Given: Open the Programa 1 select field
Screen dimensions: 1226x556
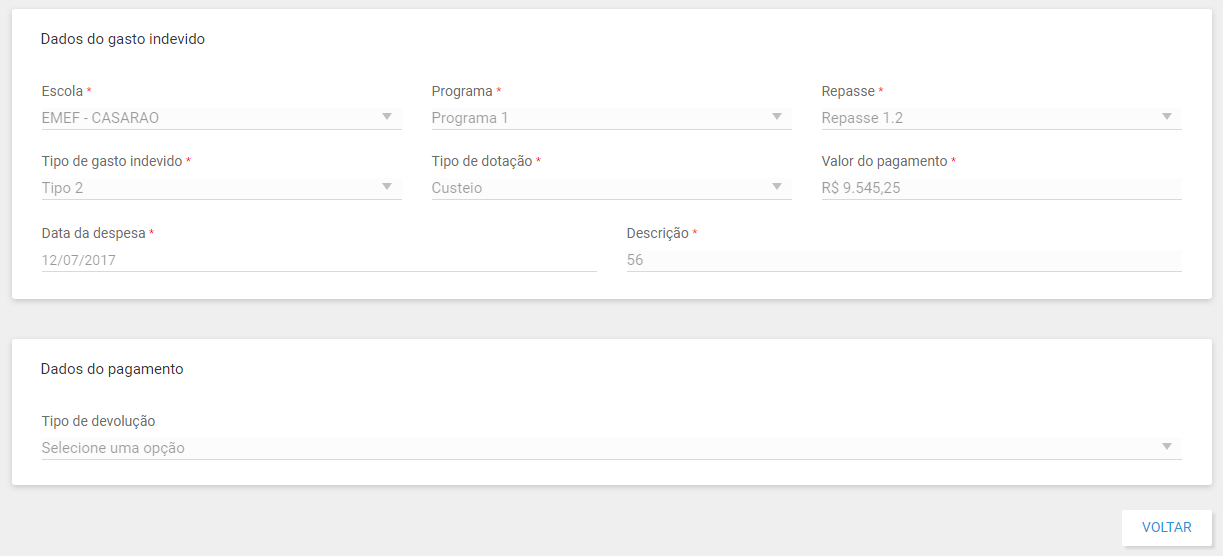Looking at the screenshot, I should [x=611, y=118].
